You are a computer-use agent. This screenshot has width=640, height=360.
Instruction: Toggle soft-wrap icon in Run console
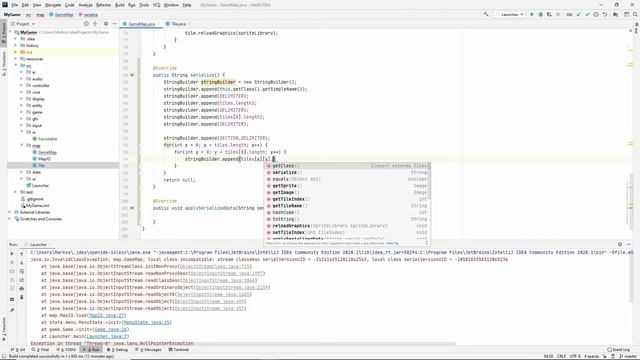coord(22,271)
